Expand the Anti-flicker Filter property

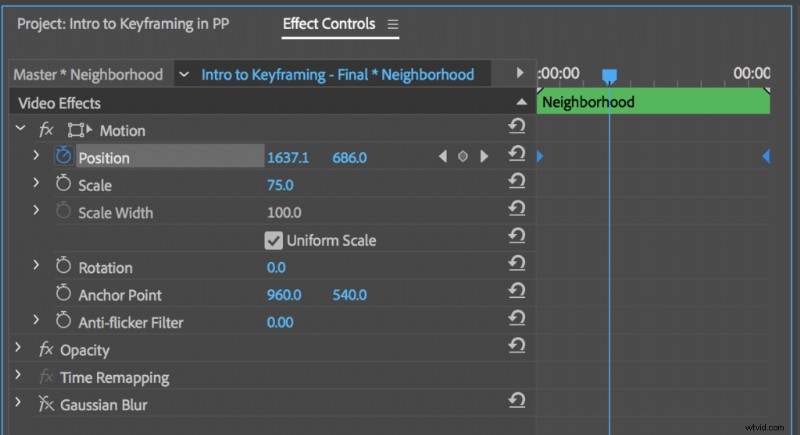tap(36, 320)
